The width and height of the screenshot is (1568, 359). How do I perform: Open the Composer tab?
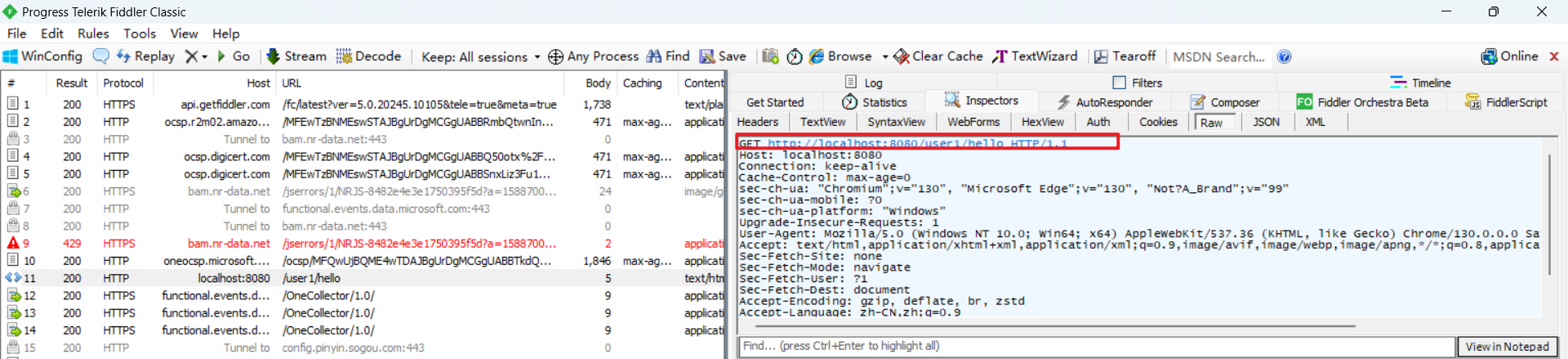(x=1225, y=102)
